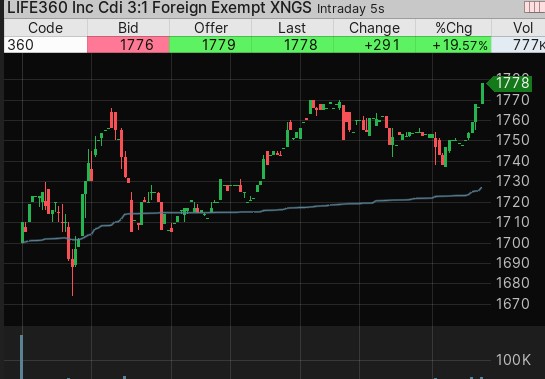Click the 1750 price axis label

coord(513,140)
